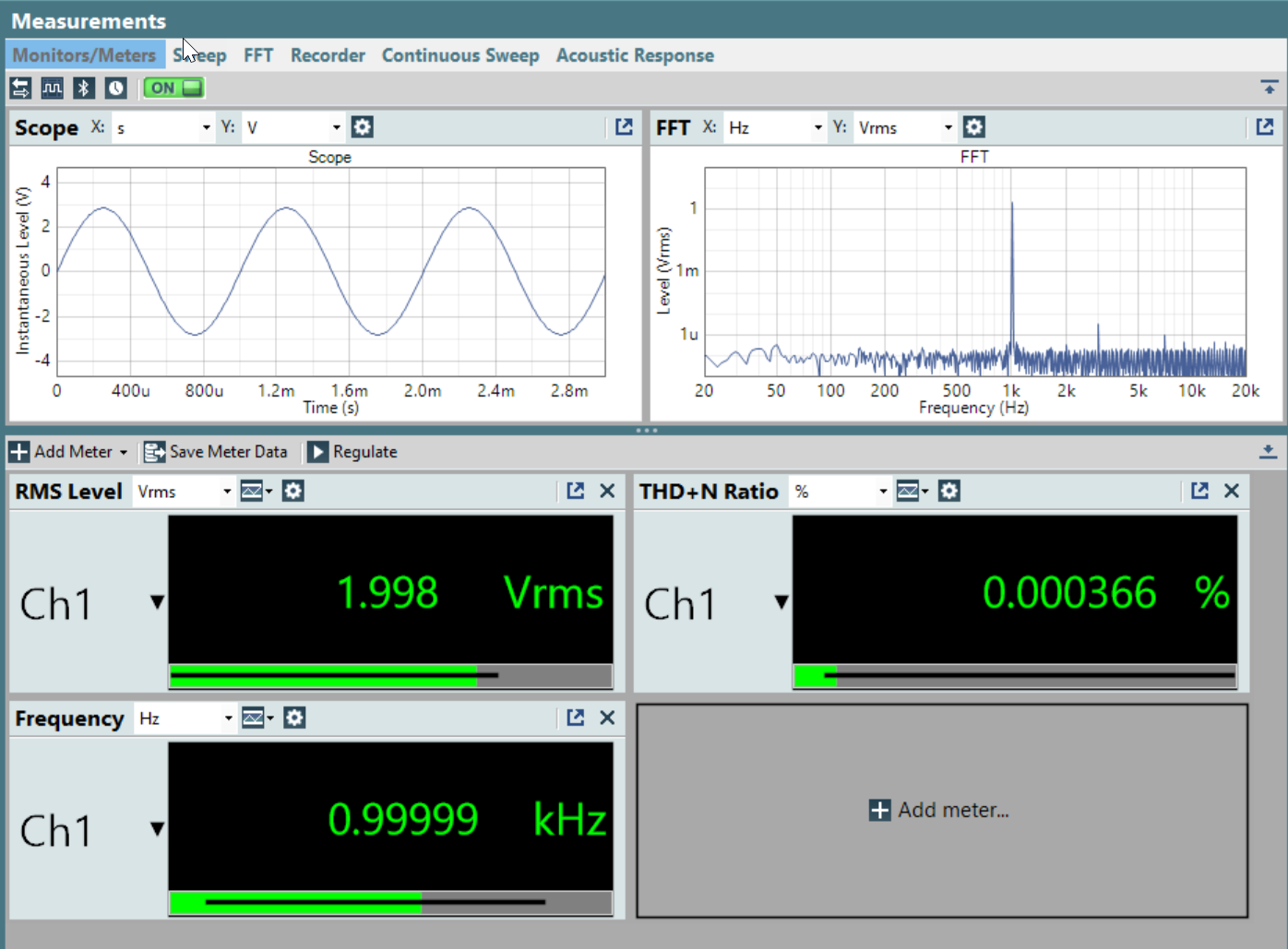The image size is (1288, 949).
Task: Switch to the FFT tab
Action: (258, 55)
